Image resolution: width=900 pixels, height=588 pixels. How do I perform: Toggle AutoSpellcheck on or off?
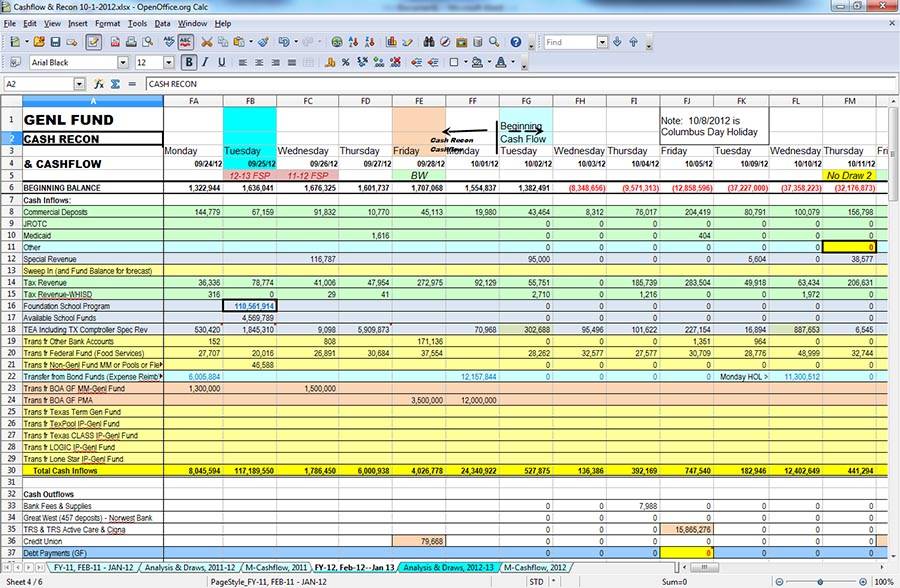183,42
